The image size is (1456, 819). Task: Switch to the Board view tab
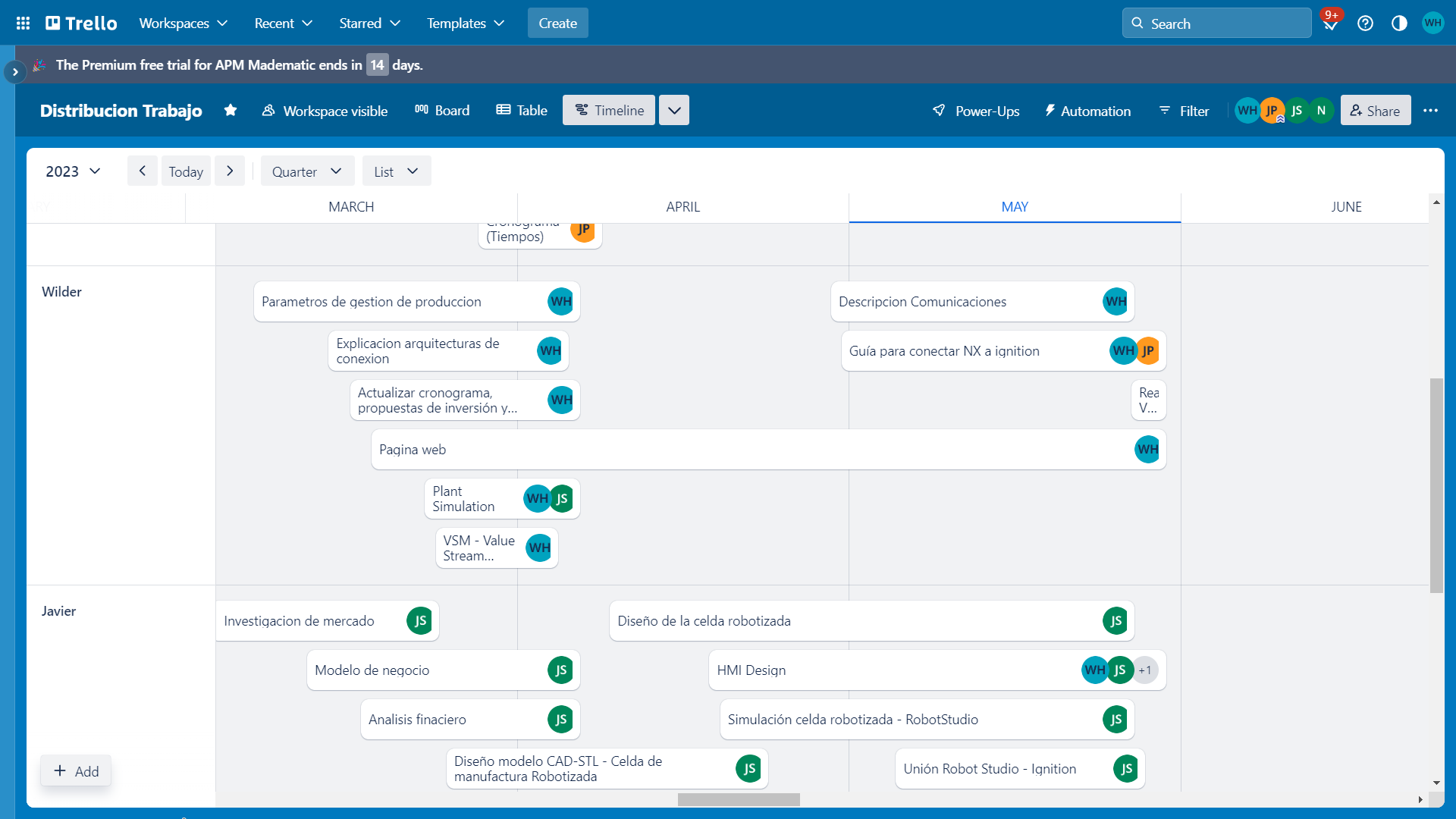(x=442, y=111)
